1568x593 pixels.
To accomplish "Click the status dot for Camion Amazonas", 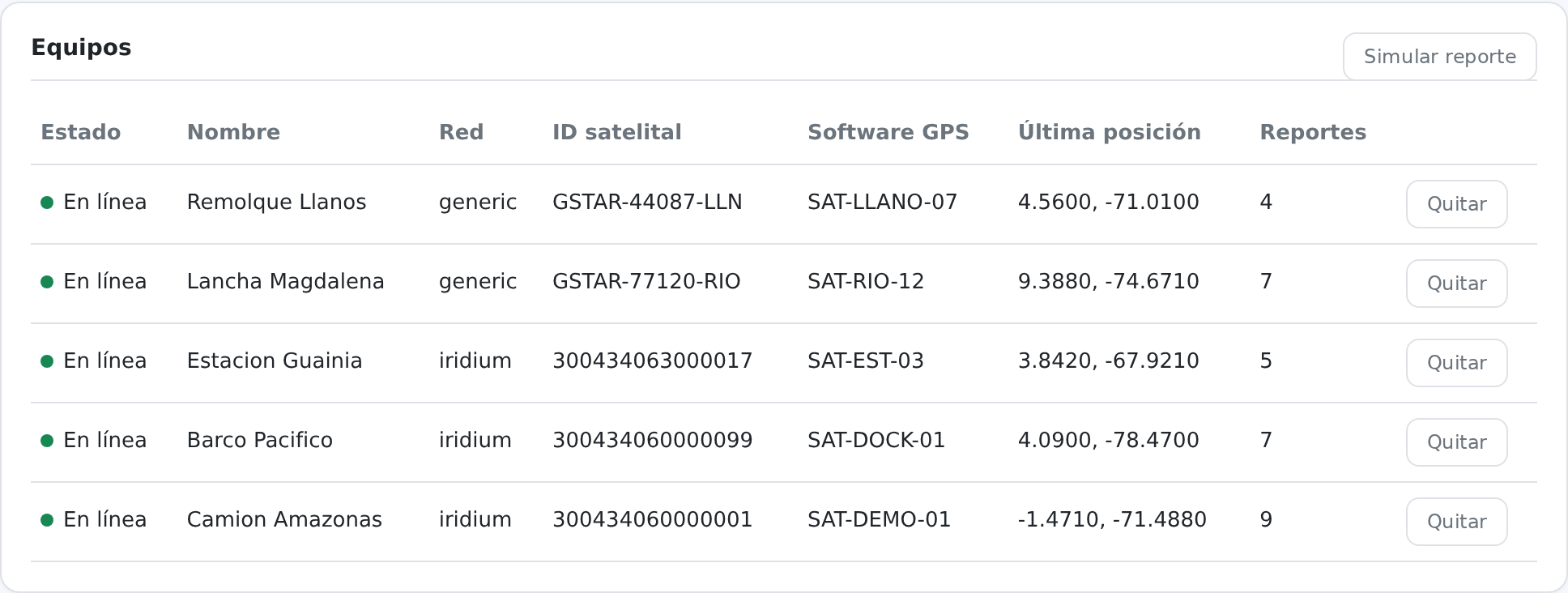I will tap(47, 520).
